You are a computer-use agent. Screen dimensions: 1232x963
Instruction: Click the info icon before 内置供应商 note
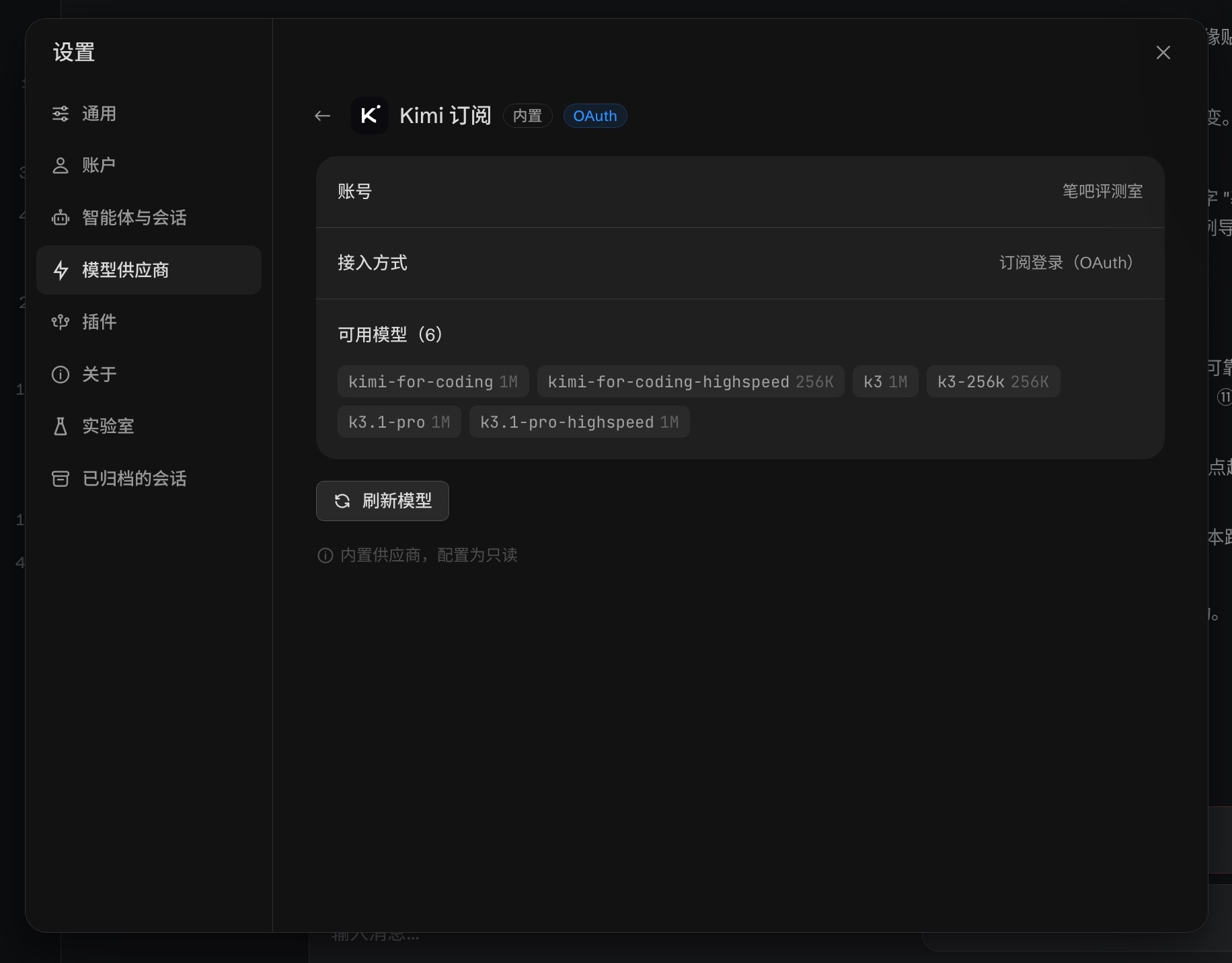point(325,555)
